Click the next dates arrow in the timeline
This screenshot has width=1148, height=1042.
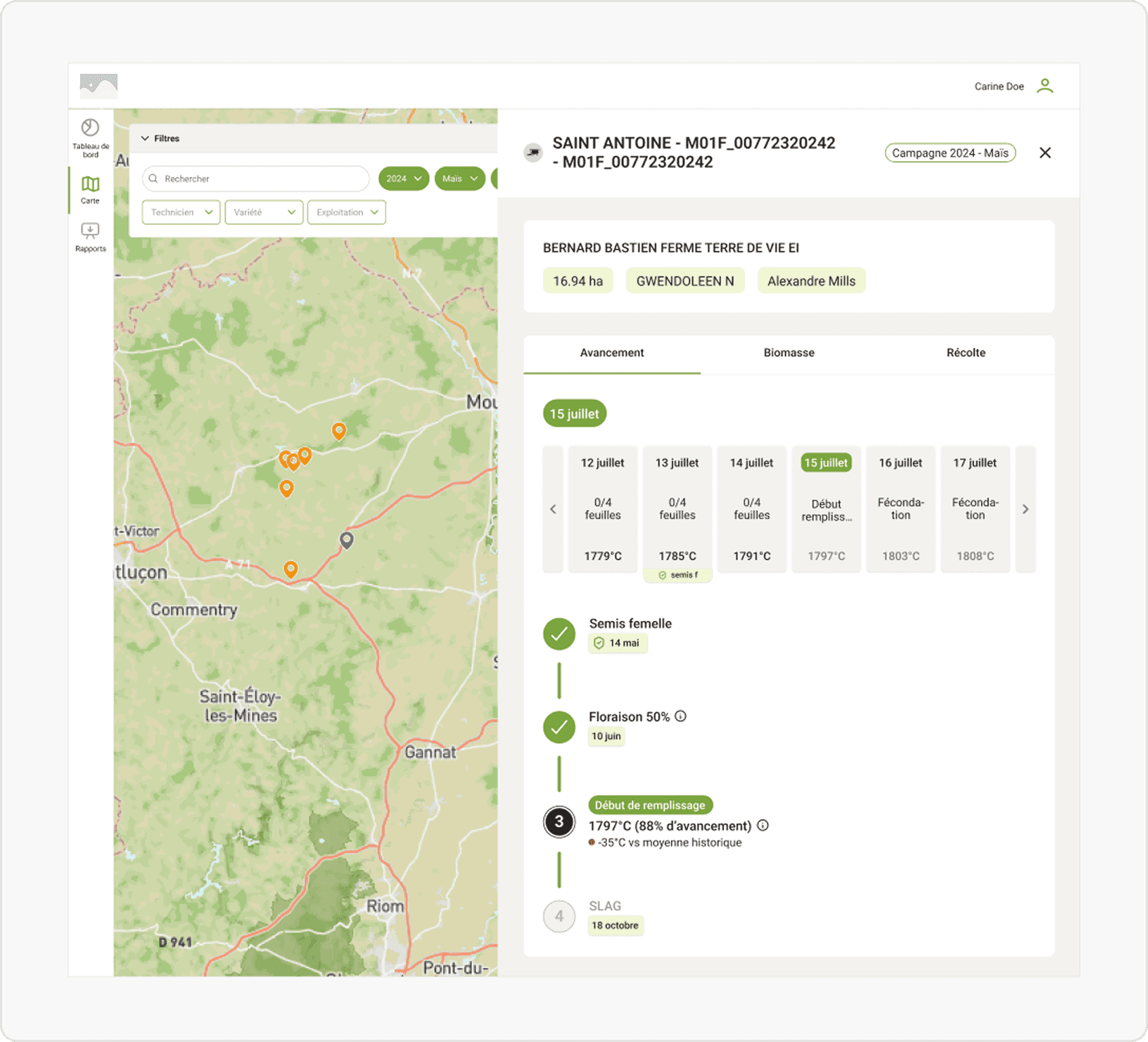pyautogui.click(x=1026, y=509)
